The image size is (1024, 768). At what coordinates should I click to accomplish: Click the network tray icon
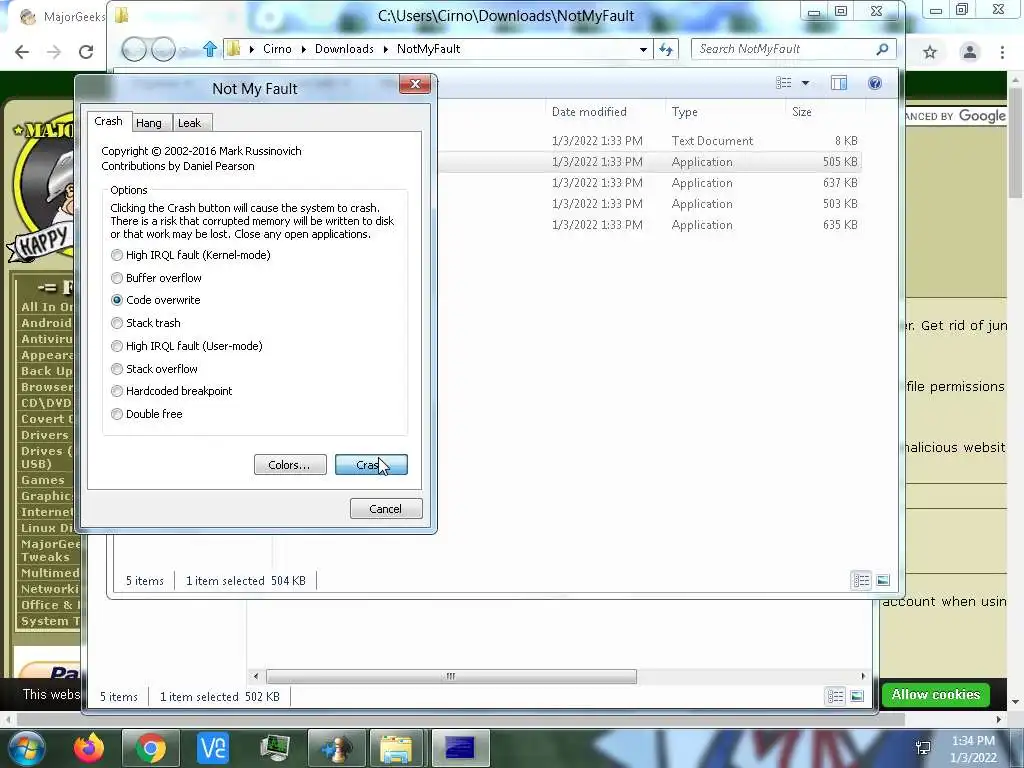[923, 748]
